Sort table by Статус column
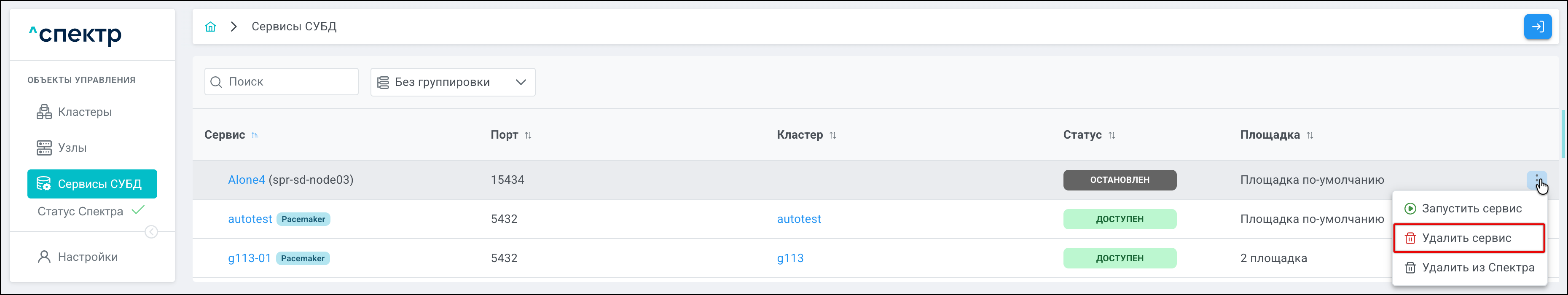The height and width of the screenshot is (295, 1568). [1112, 135]
